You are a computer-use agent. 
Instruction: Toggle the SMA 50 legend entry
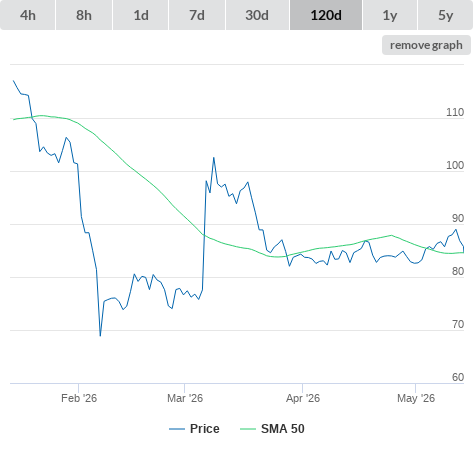283,429
